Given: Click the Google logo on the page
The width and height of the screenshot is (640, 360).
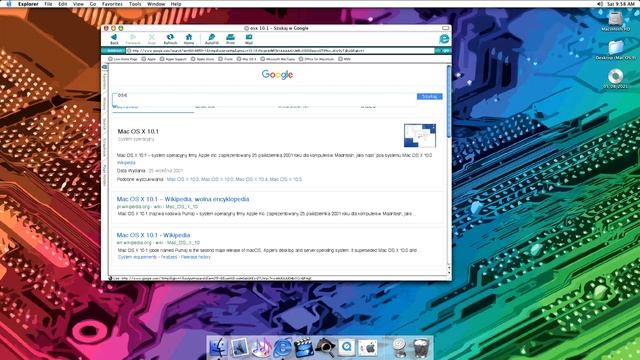Looking at the screenshot, I should point(278,75).
